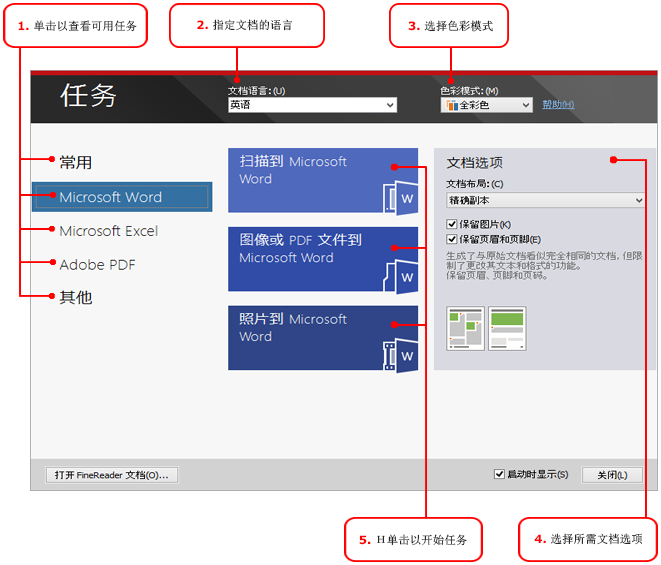Open the 文档语言 dropdown showing 英语
Image resolution: width=661 pixels, height=565 pixels.
point(312,105)
